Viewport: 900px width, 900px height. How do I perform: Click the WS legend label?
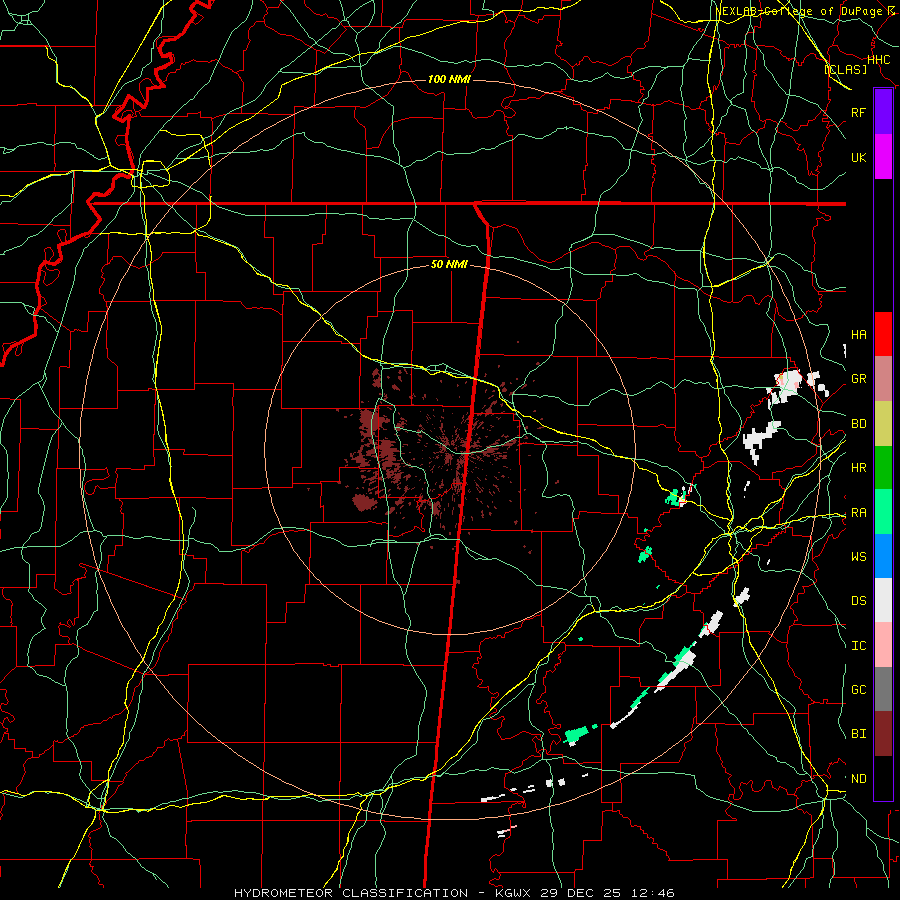tap(858, 557)
